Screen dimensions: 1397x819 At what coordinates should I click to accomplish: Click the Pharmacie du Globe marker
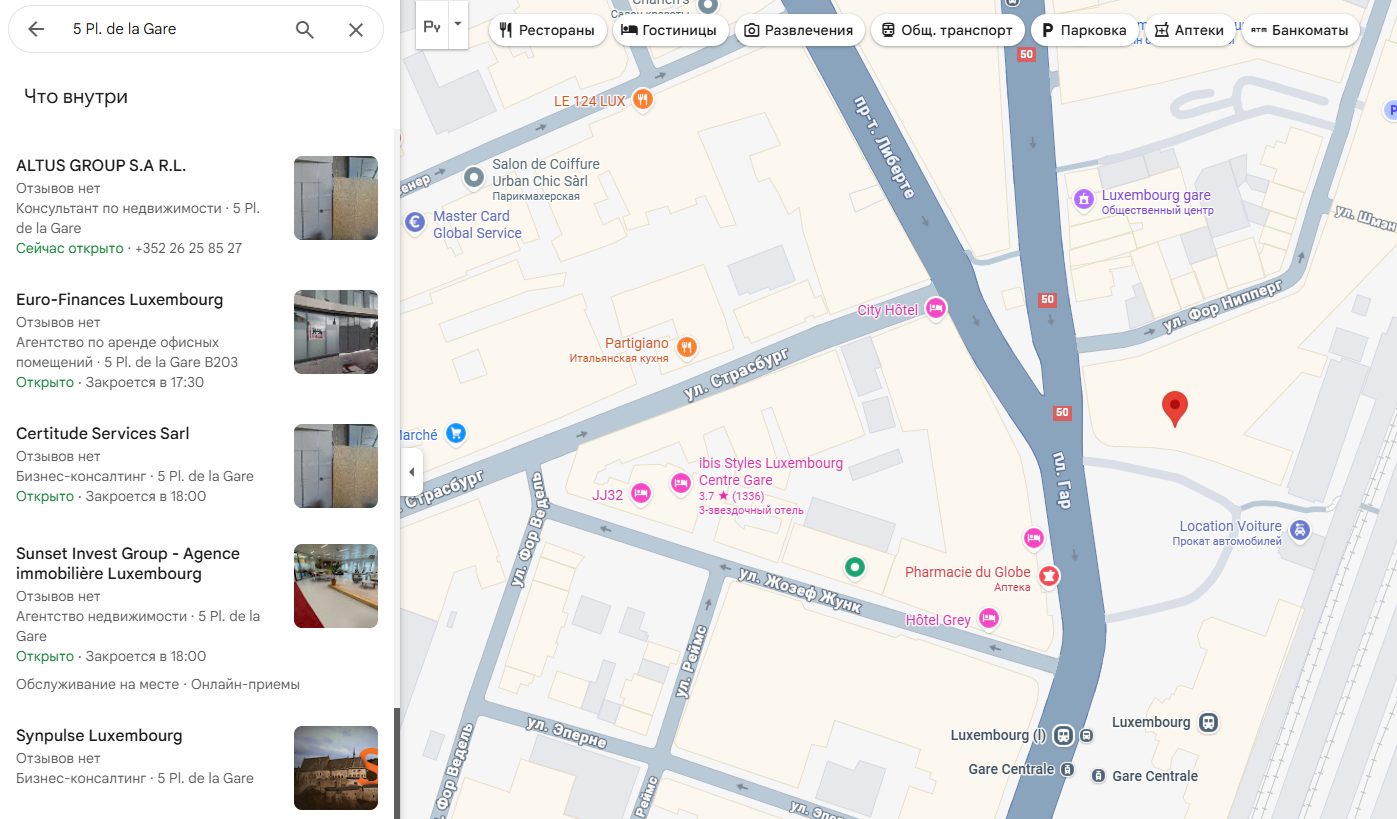click(1048, 576)
